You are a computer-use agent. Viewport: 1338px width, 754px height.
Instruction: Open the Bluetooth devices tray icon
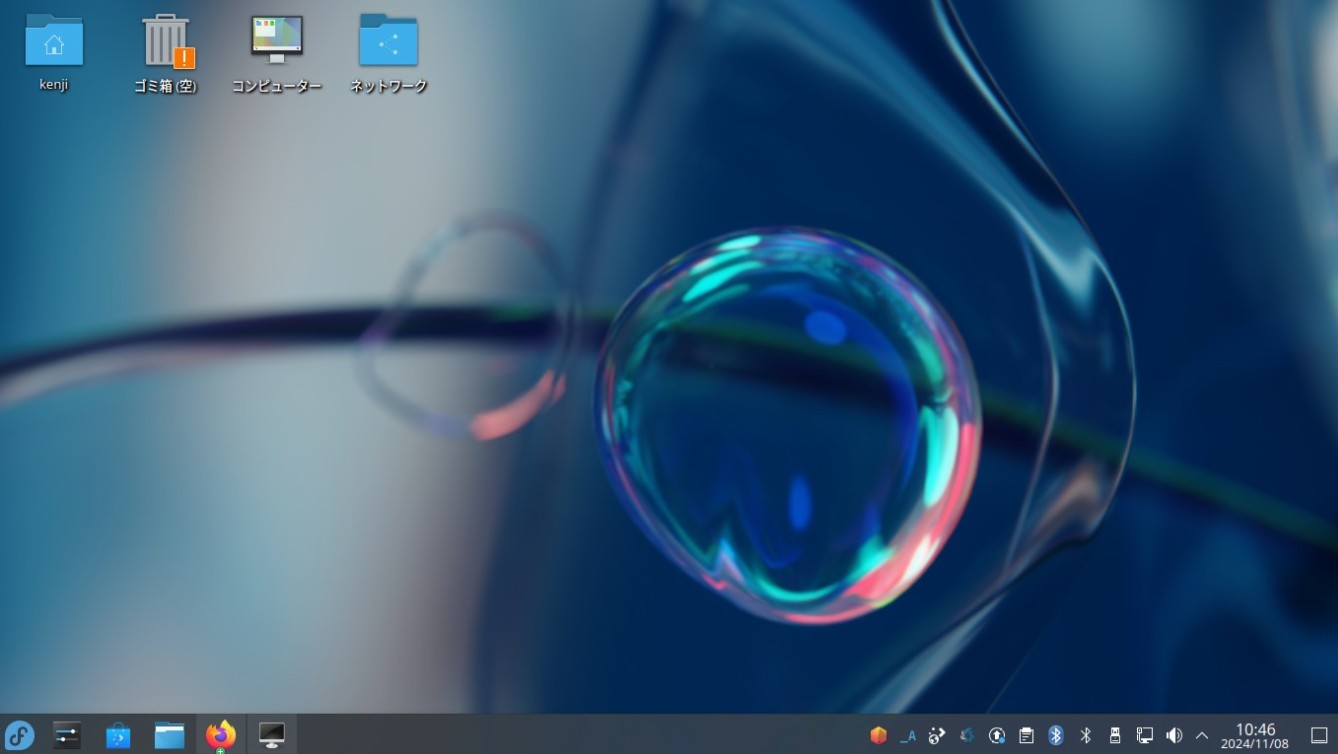point(1056,735)
